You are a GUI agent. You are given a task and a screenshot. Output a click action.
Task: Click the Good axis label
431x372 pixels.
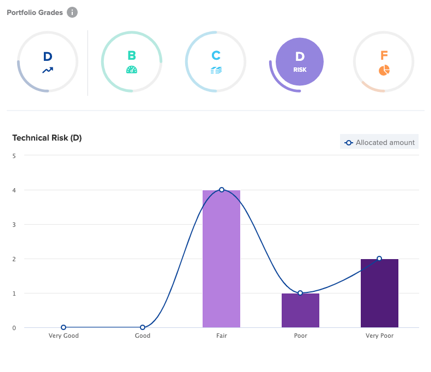click(x=142, y=336)
